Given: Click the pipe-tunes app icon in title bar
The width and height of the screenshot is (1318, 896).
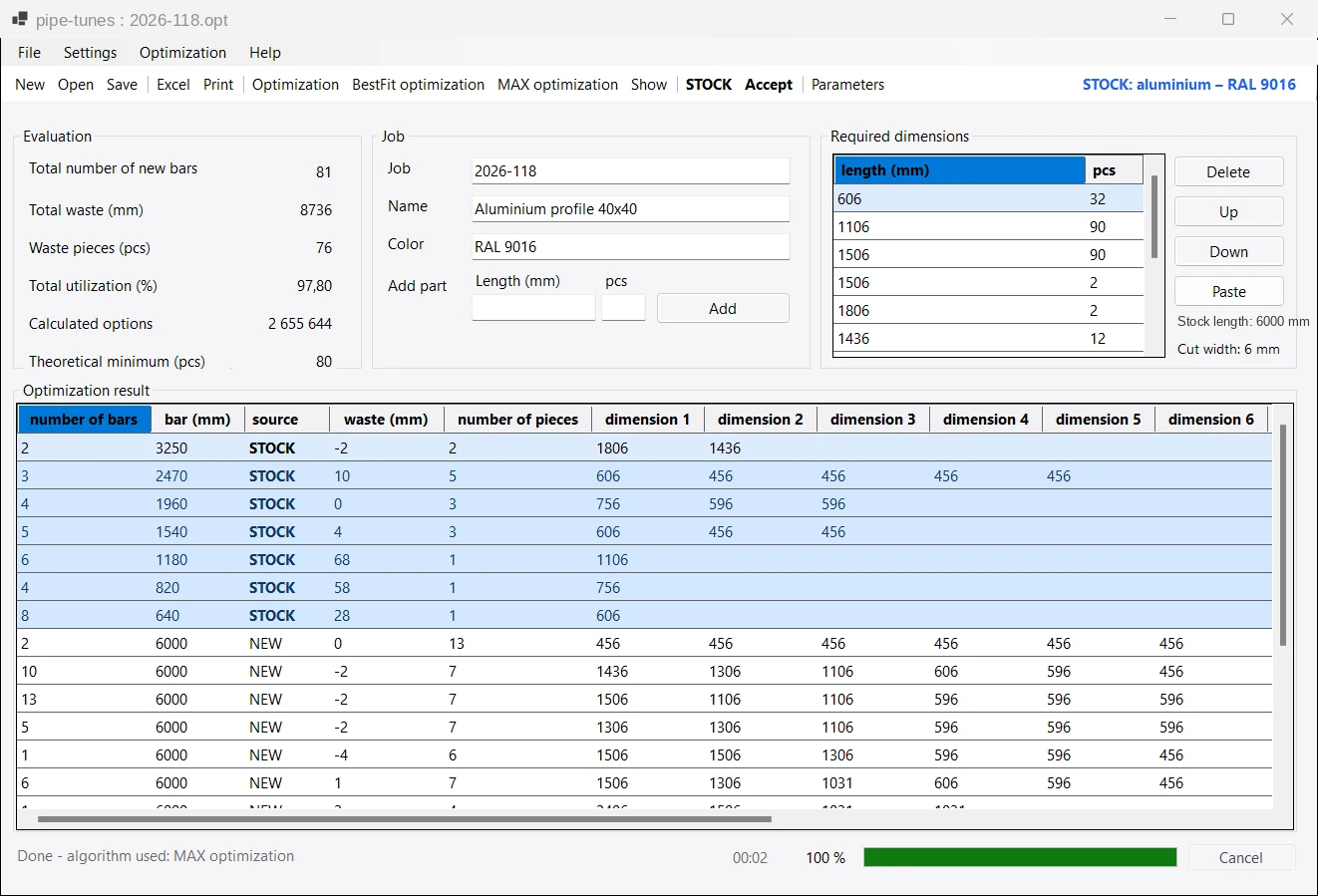Looking at the screenshot, I should pos(20,19).
